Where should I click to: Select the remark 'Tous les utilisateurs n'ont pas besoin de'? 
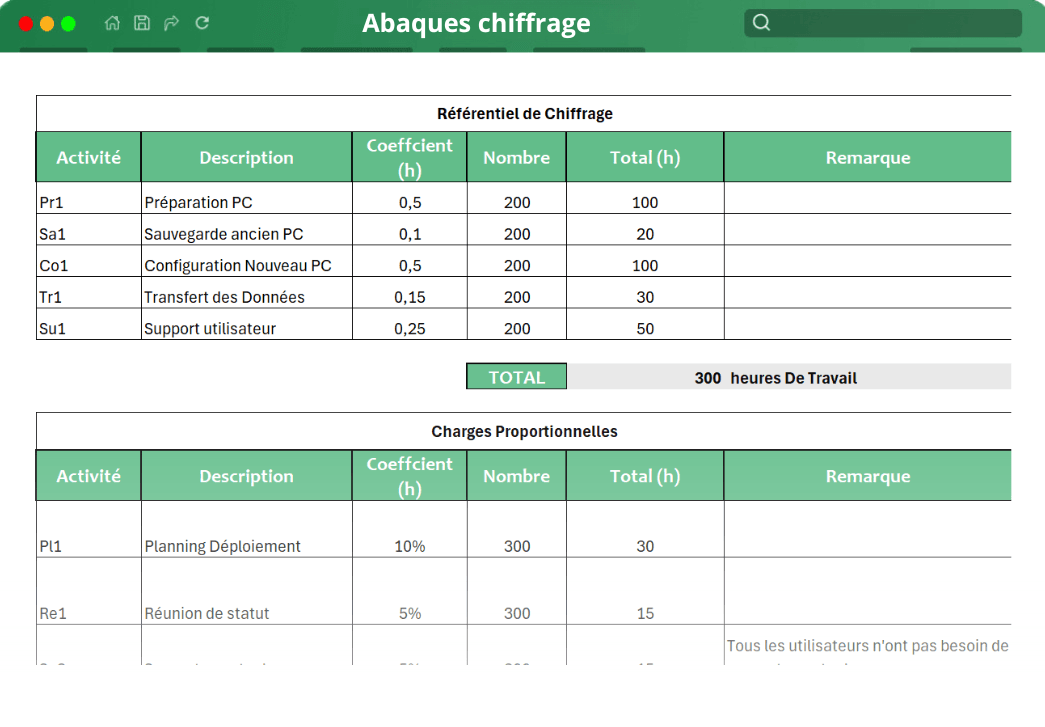point(867,645)
